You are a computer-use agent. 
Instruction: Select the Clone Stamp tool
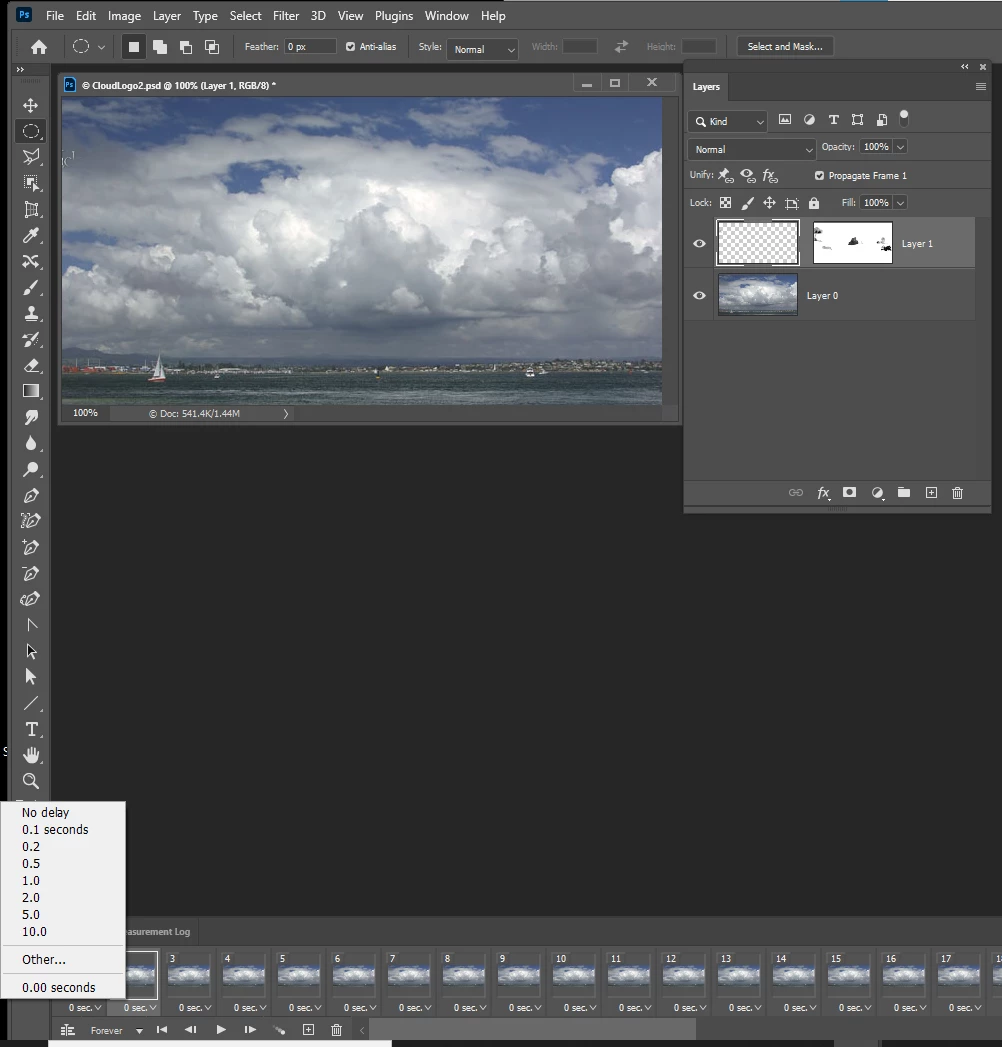(x=31, y=314)
